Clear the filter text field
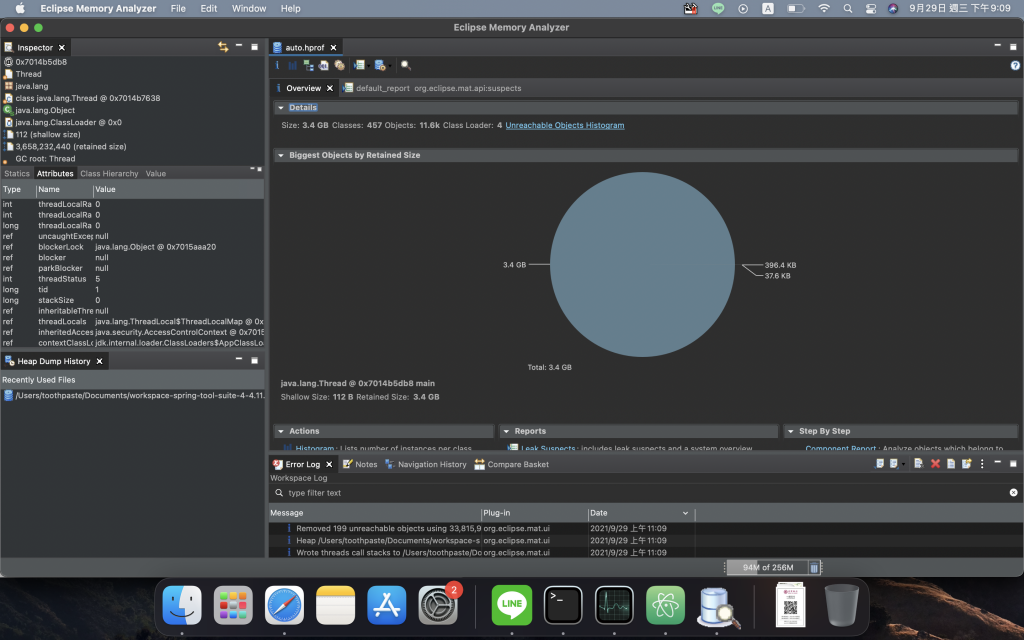This screenshot has width=1024, height=640. pyautogui.click(x=1014, y=492)
